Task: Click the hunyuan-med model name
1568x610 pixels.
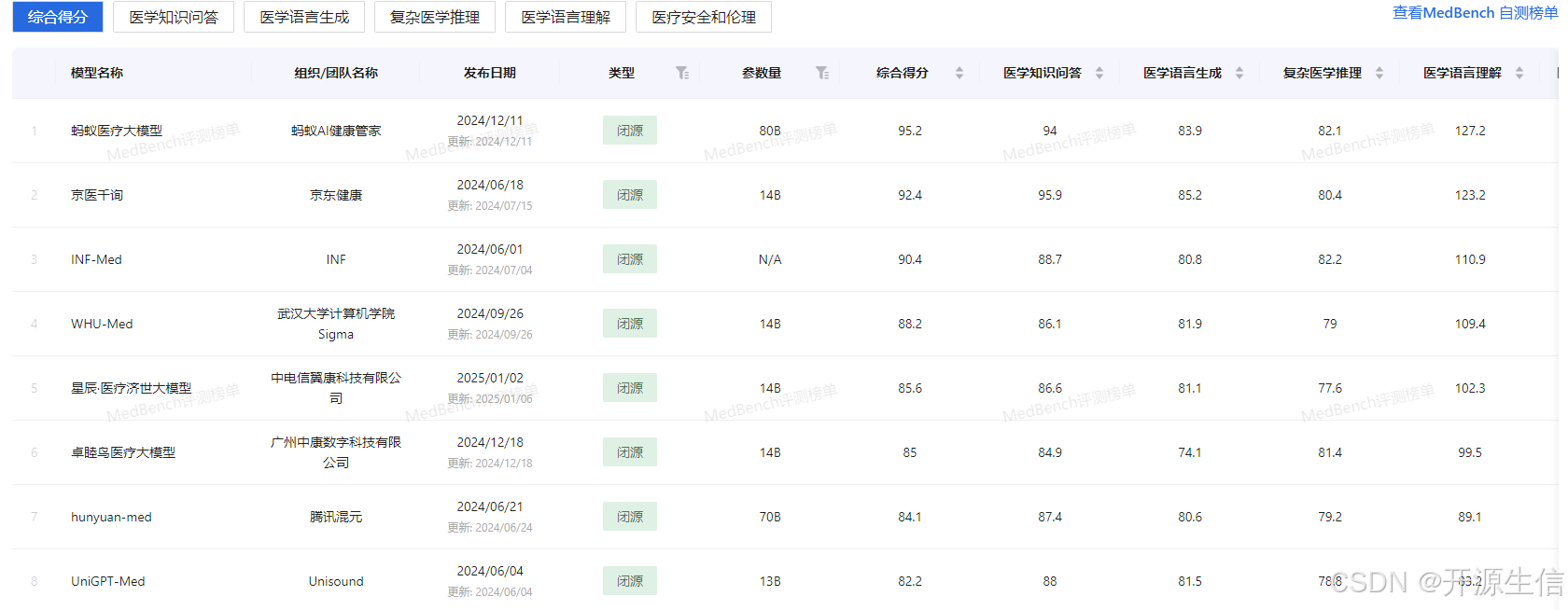Action: click(111, 517)
